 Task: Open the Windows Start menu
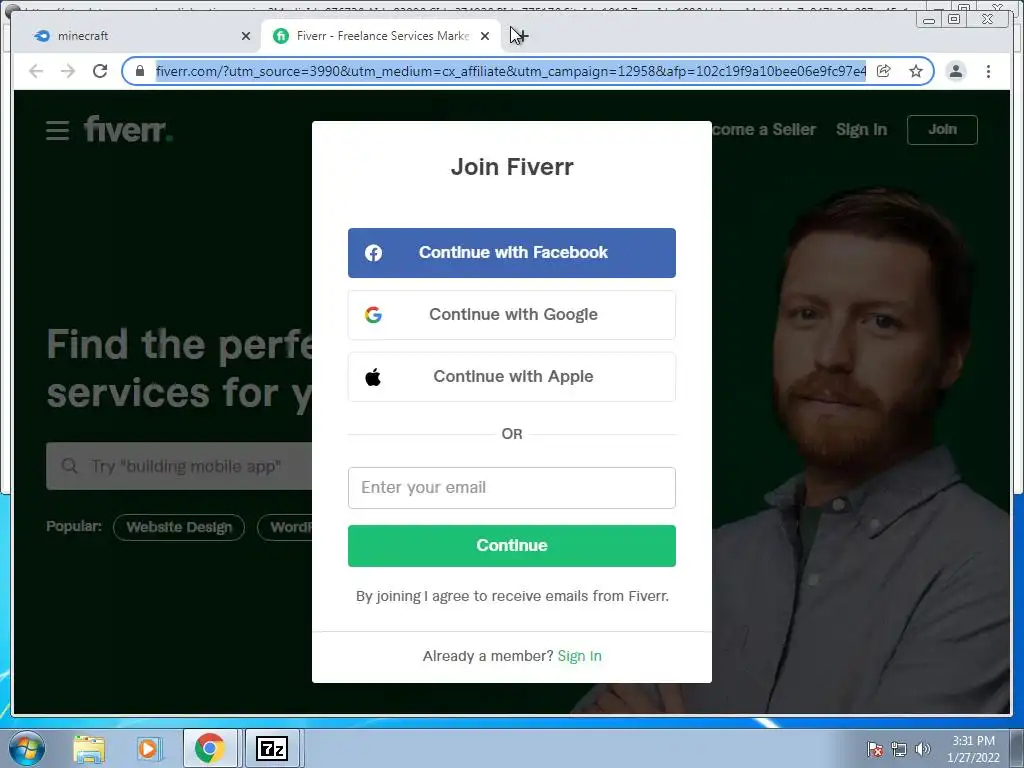[x=27, y=748]
